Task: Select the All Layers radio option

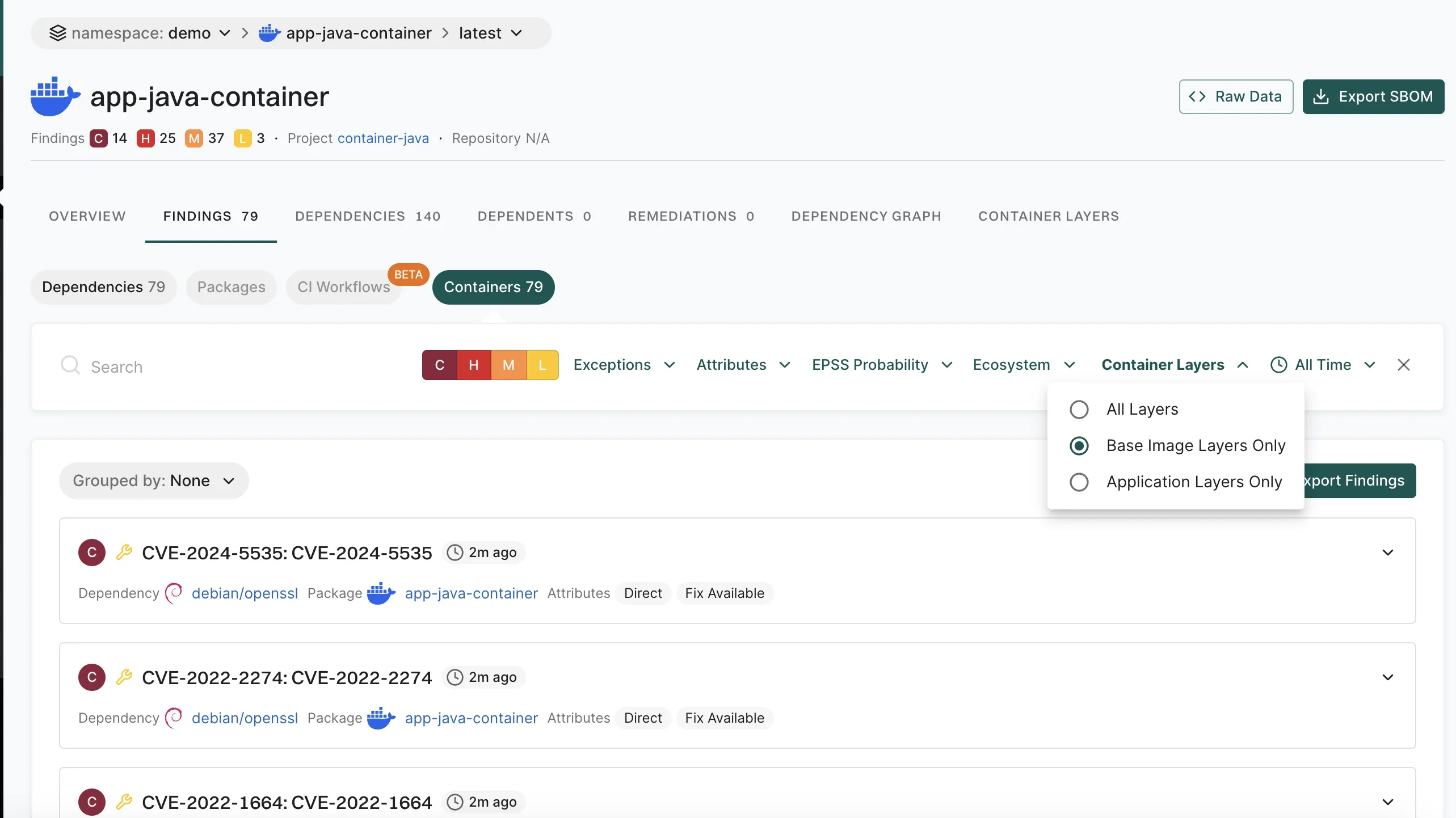Action: [1079, 410]
